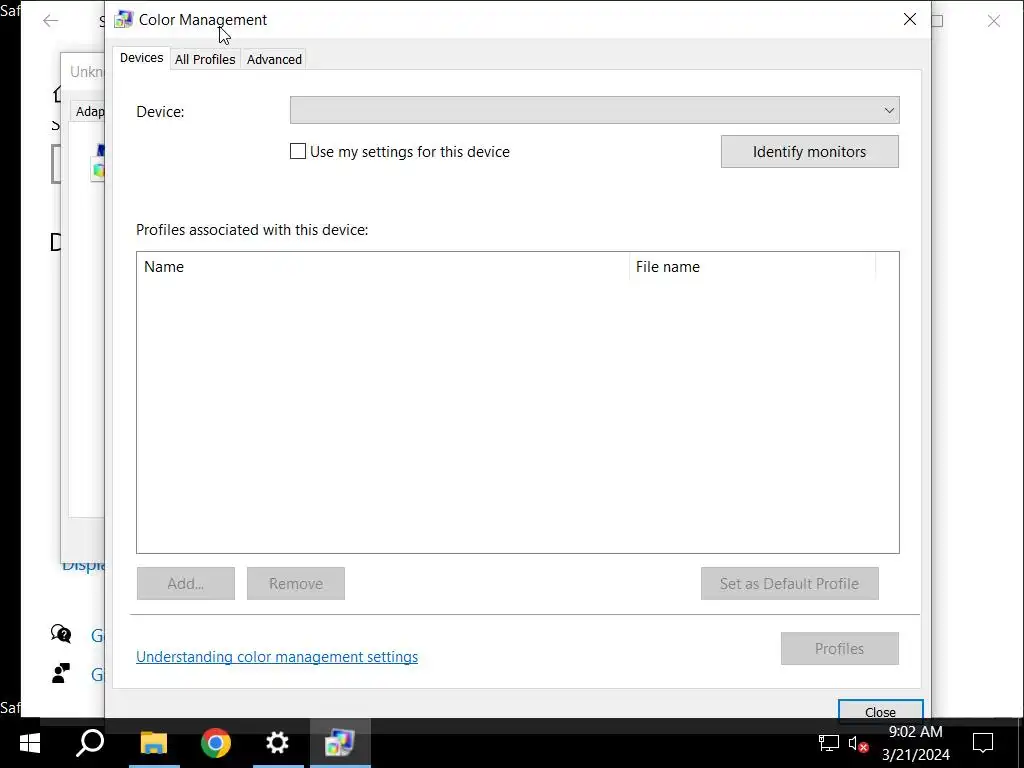This screenshot has width=1024, height=768.
Task: Click the Give feedback icon in Settings
Action: click(x=61, y=673)
